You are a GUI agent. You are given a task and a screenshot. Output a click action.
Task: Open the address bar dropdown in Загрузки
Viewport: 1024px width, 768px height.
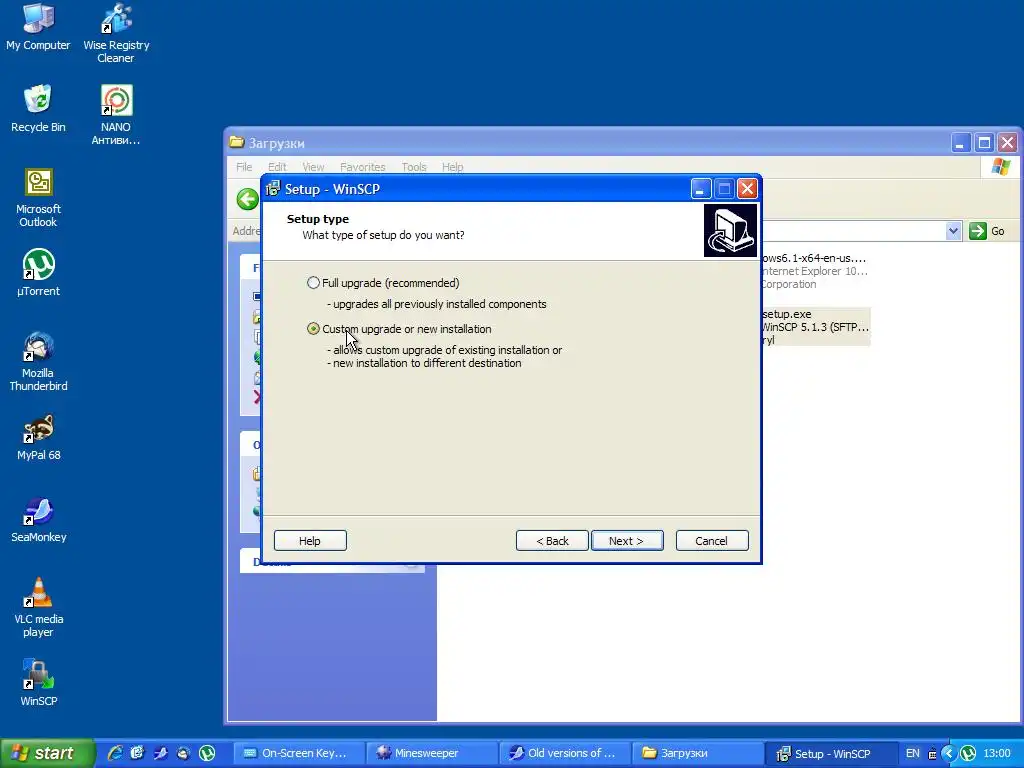coord(953,231)
